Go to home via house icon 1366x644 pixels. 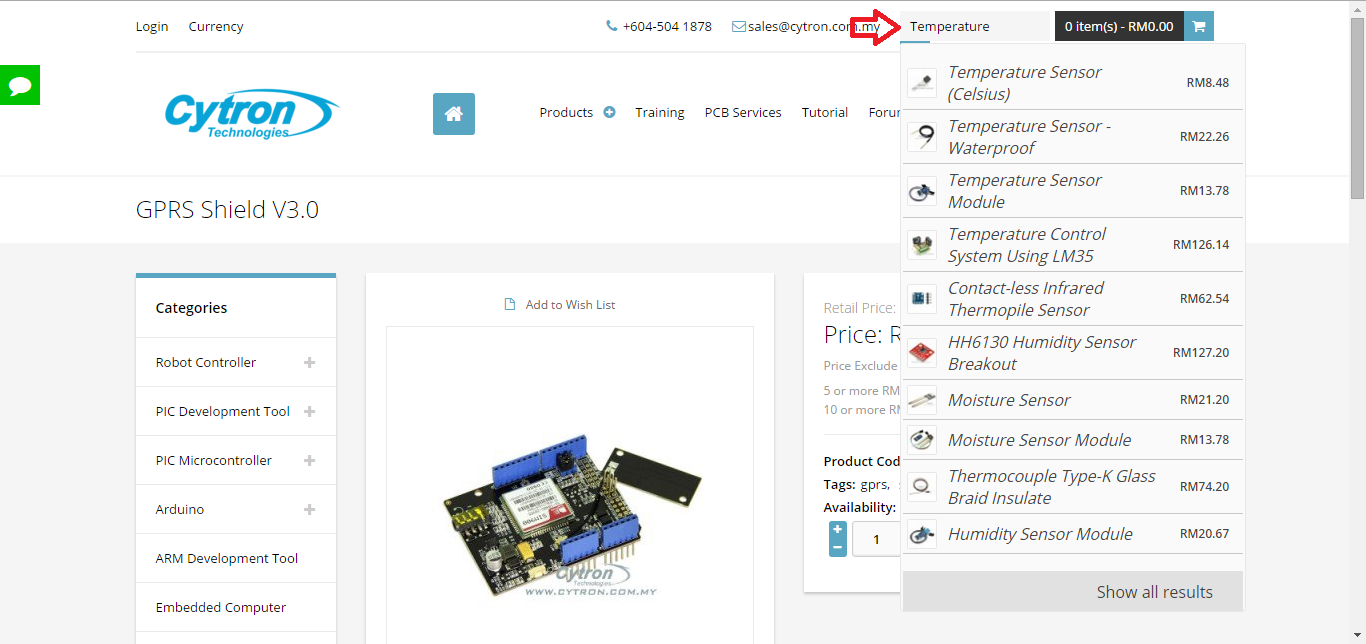click(x=454, y=114)
